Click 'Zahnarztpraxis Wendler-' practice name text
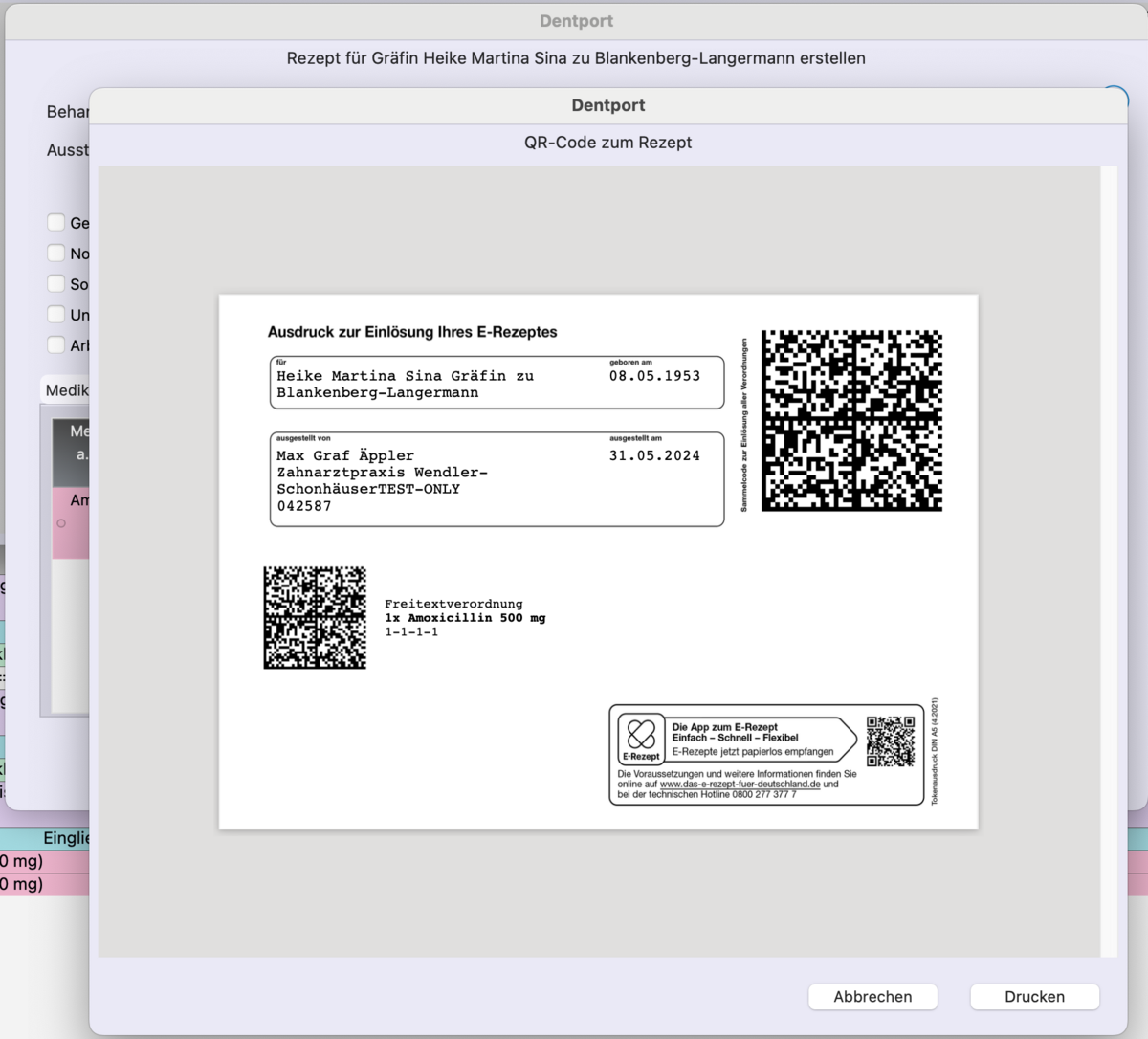1148x1039 pixels. coord(383,473)
